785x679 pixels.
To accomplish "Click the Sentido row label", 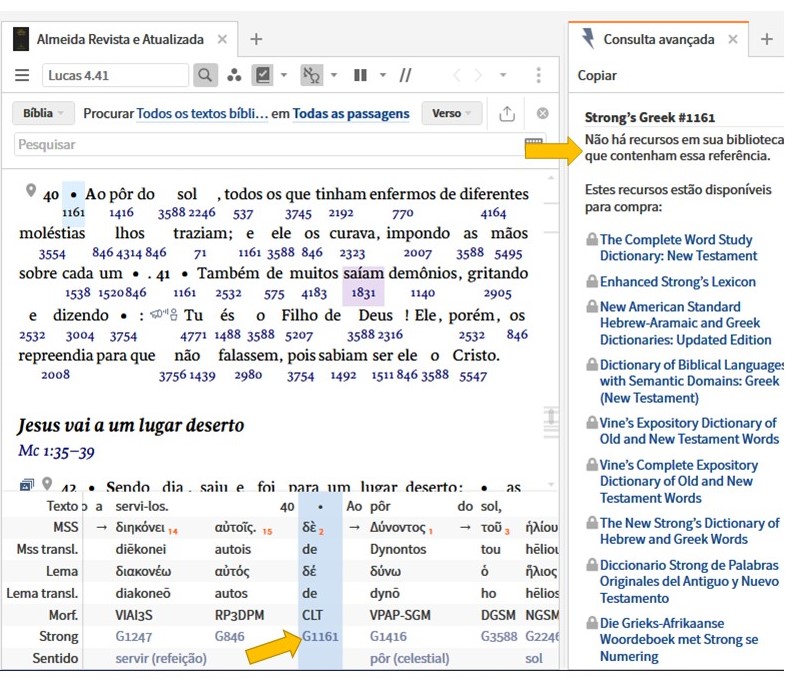I will coord(55,658).
